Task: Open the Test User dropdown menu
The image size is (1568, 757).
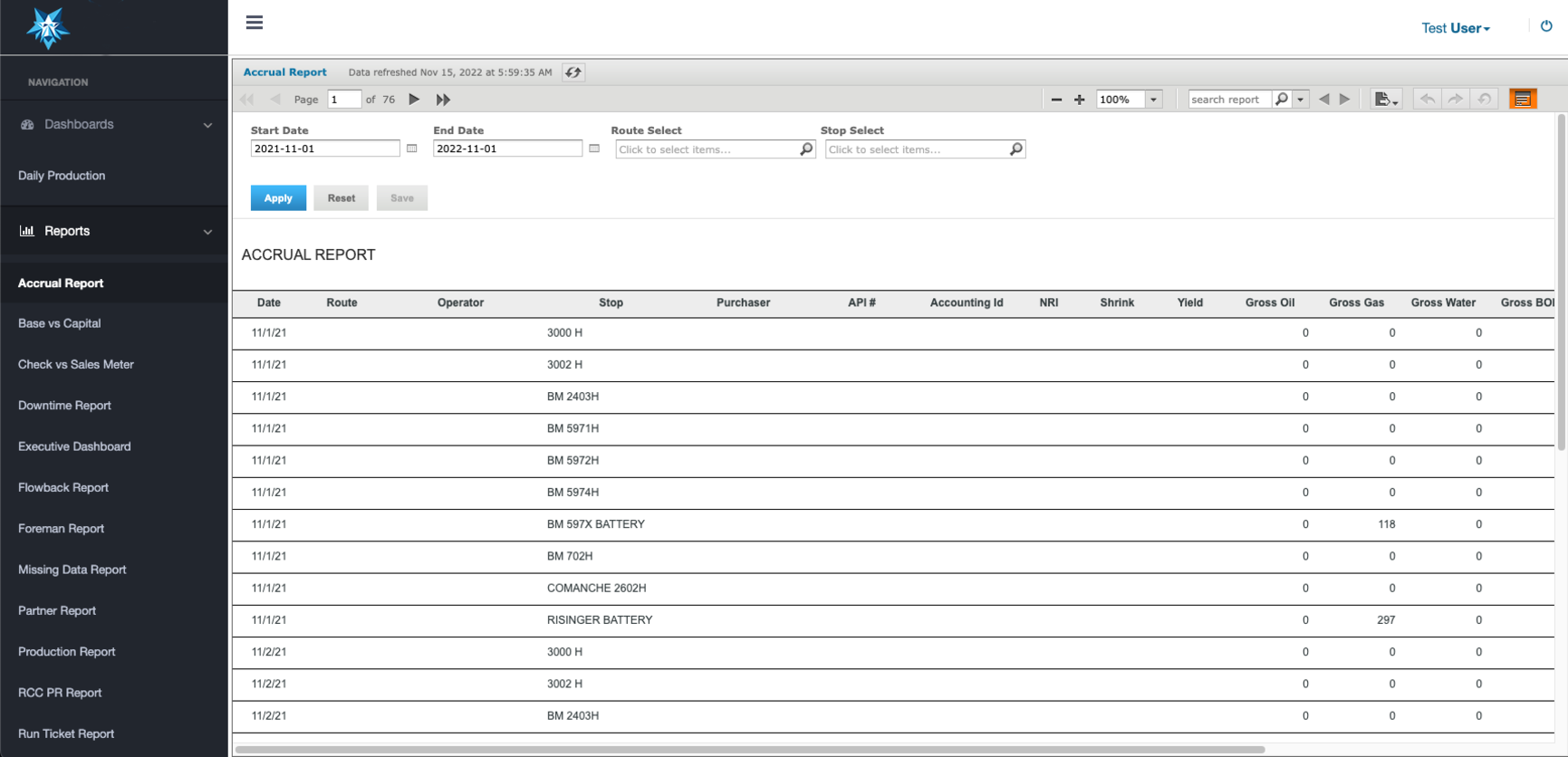Action: (x=1456, y=28)
